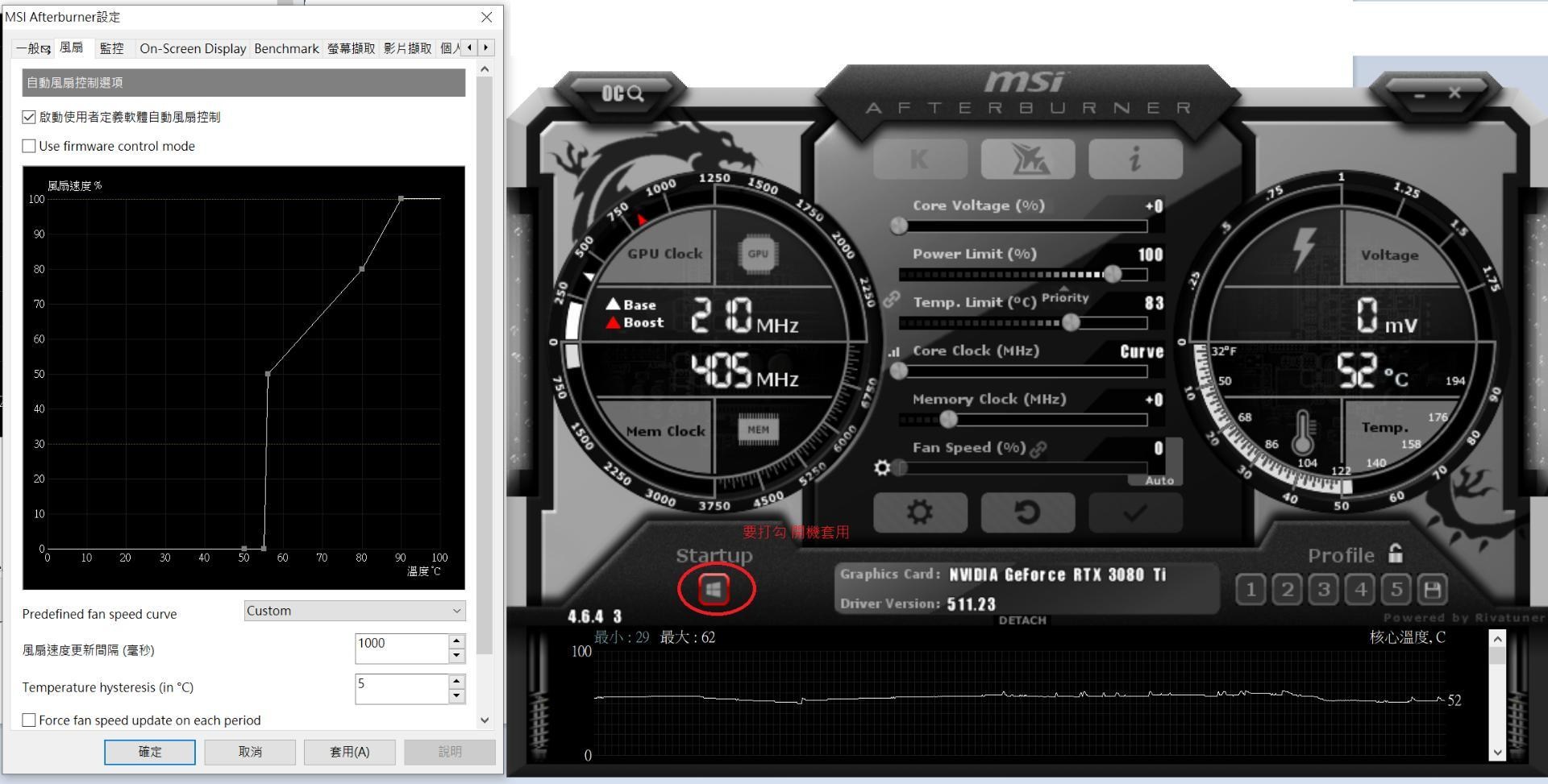Select profile slot 2

[1287, 590]
